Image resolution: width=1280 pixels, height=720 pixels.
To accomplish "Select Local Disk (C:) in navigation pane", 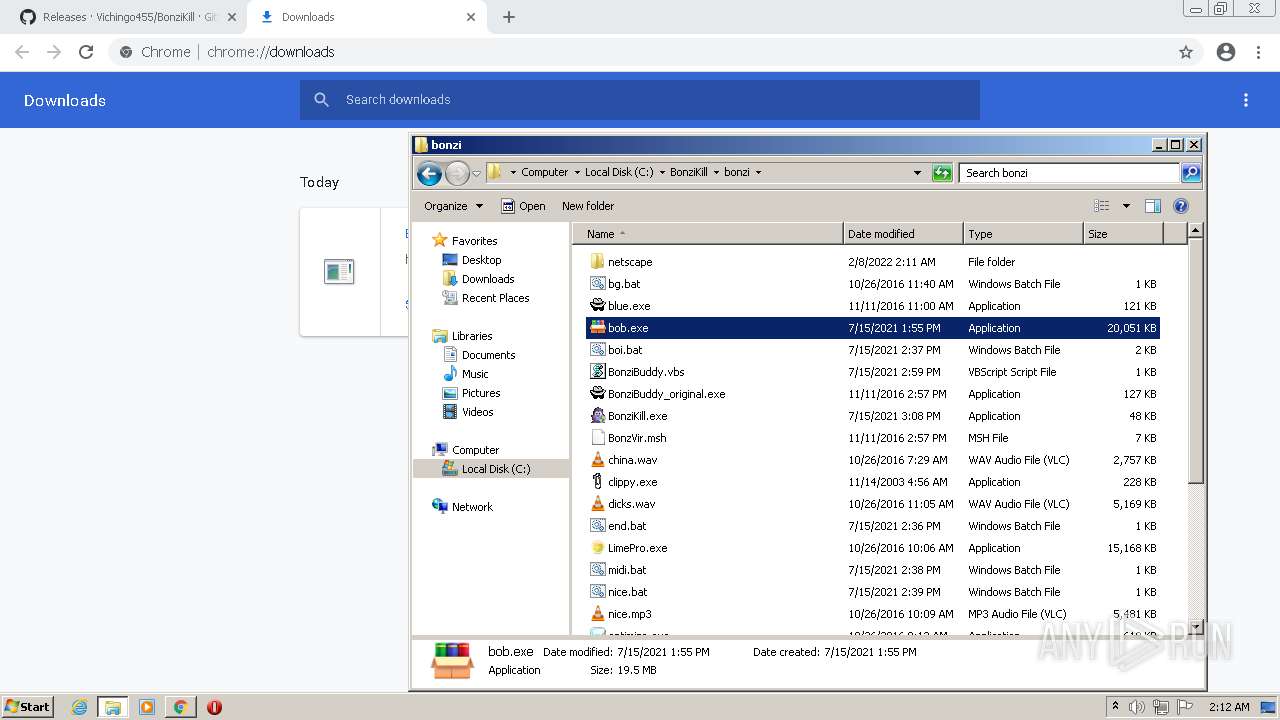I will 496,469.
